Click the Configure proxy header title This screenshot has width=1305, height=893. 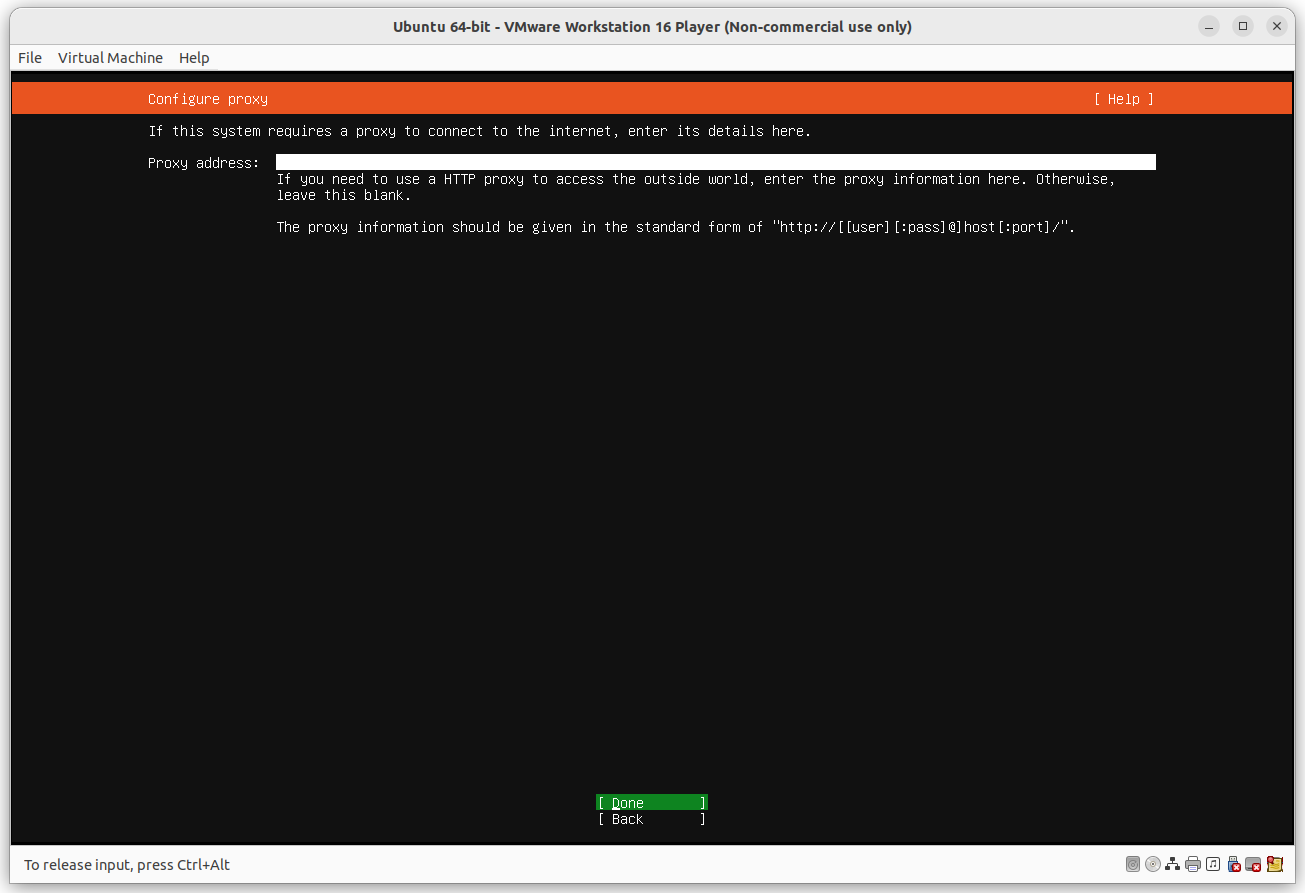[x=207, y=98]
